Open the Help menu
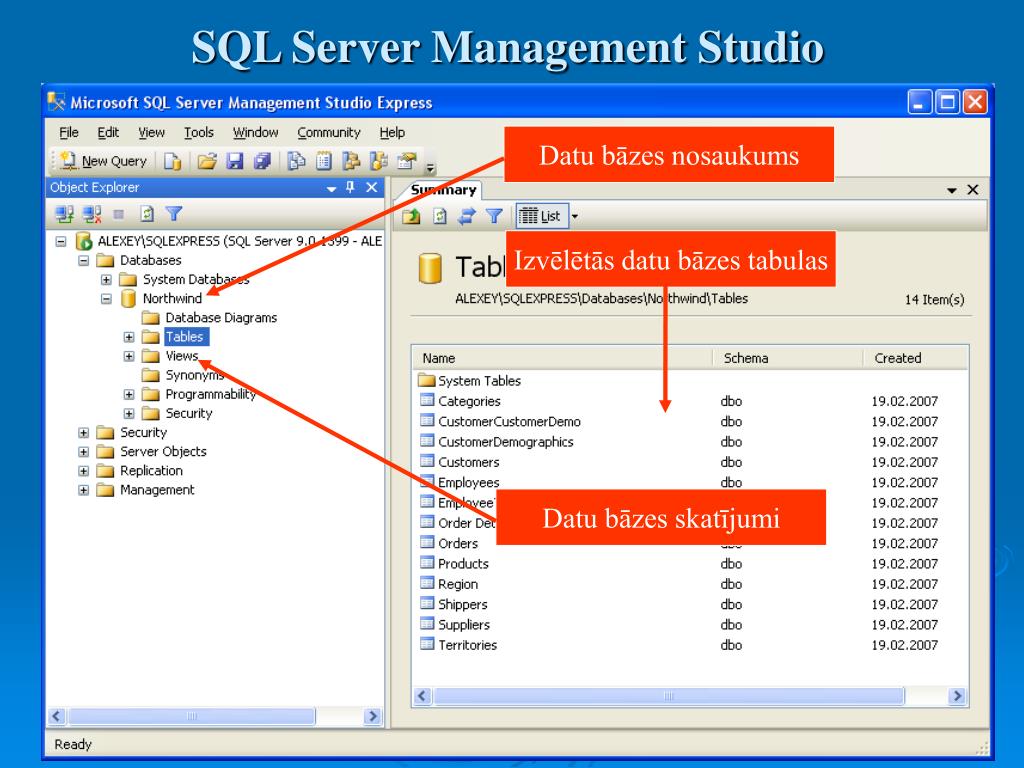 click(x=392, y=133)
